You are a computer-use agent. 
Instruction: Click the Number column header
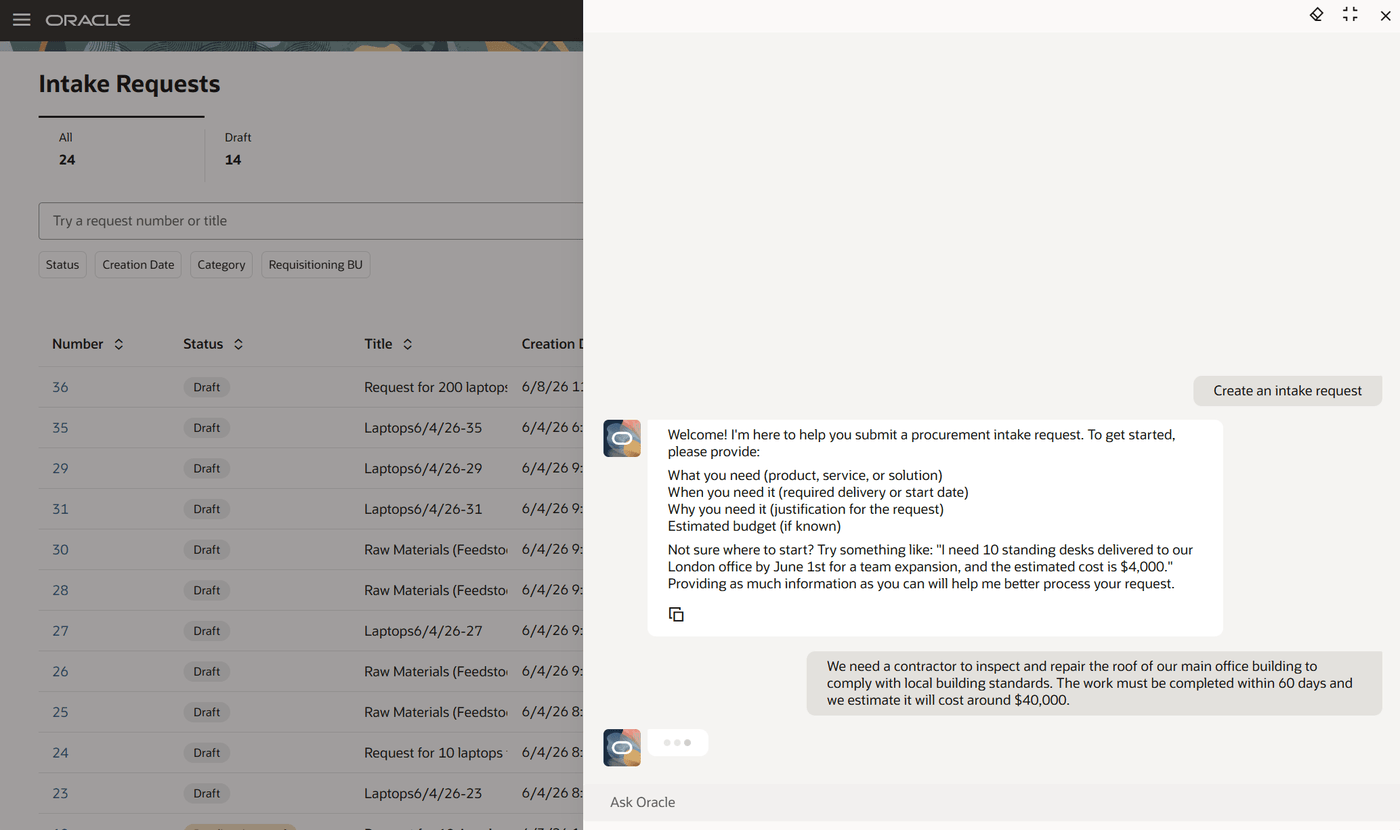click(x=78, y=344)
